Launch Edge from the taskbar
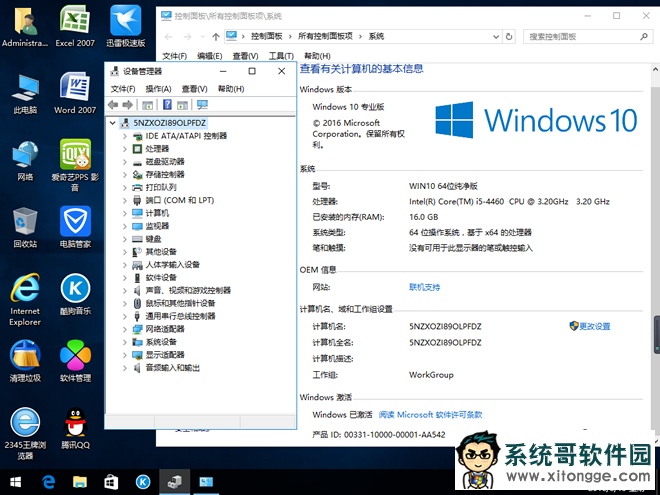The image size is (660, 495). point(48,482)
